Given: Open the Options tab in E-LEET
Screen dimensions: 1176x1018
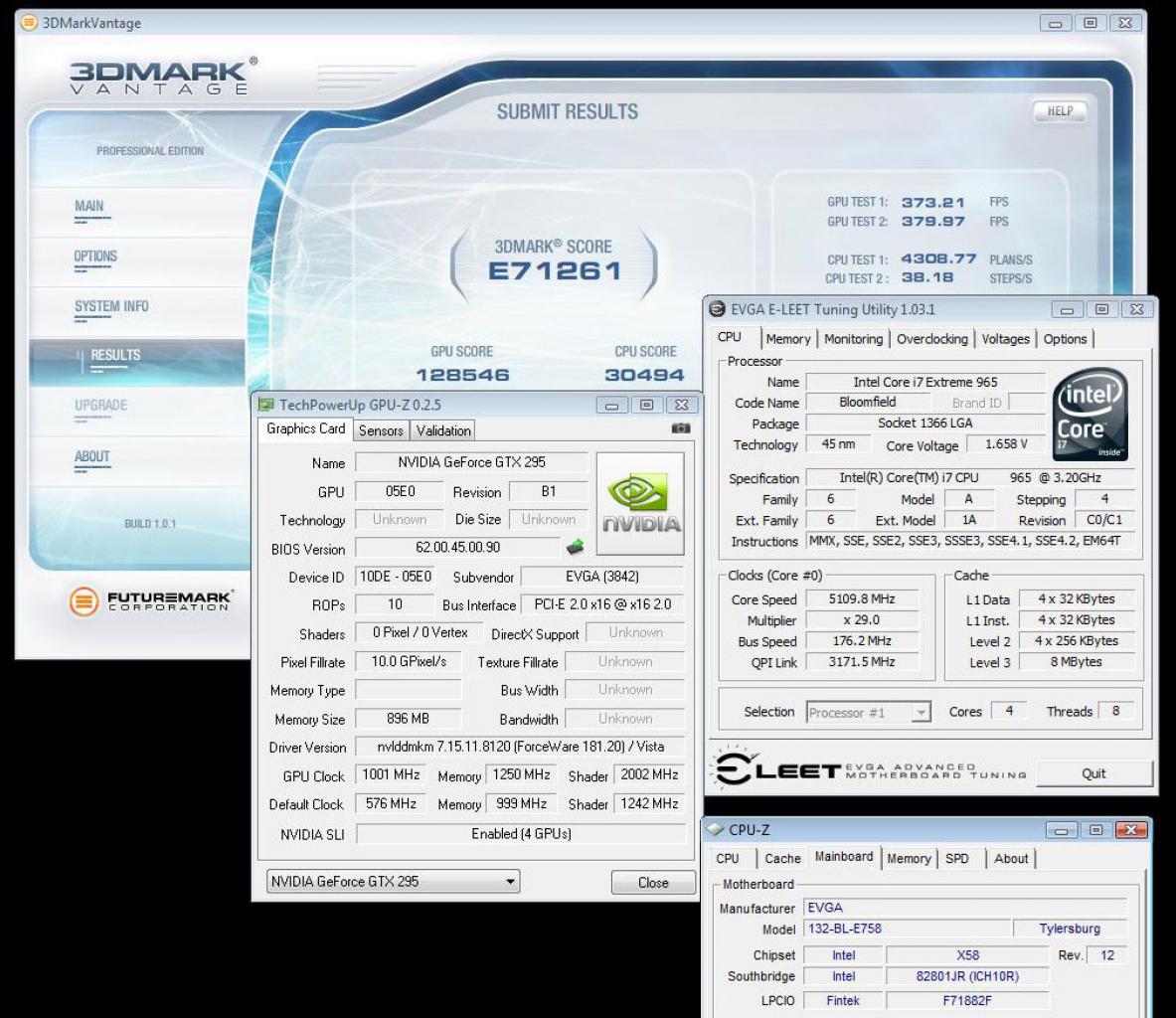Looking at the screenshot, I should 1065,339.
